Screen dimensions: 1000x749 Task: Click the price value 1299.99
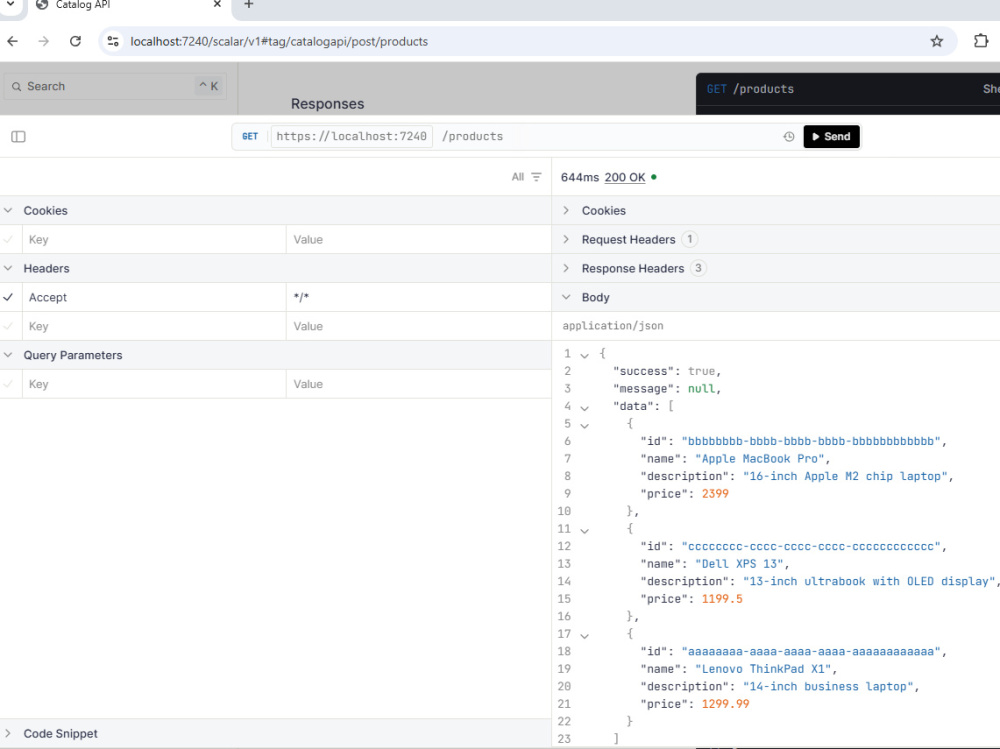726,704
